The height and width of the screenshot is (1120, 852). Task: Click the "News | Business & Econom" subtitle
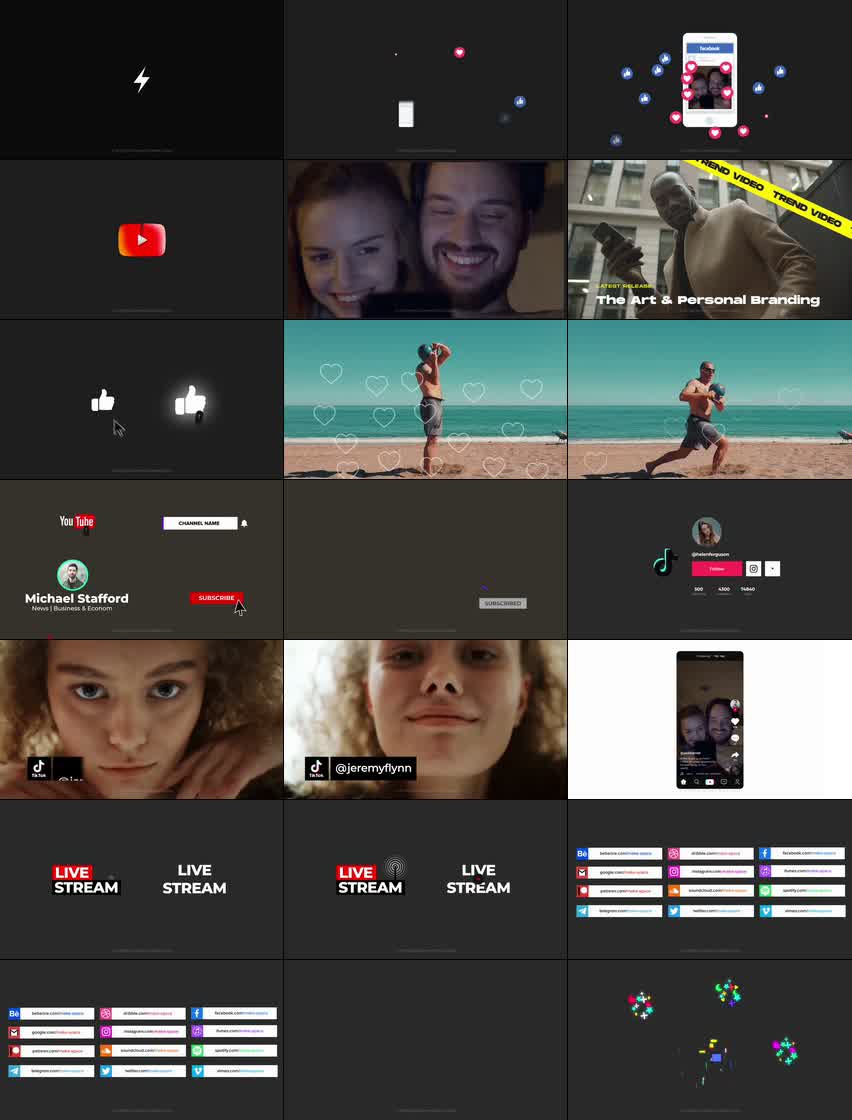point(71,609)
